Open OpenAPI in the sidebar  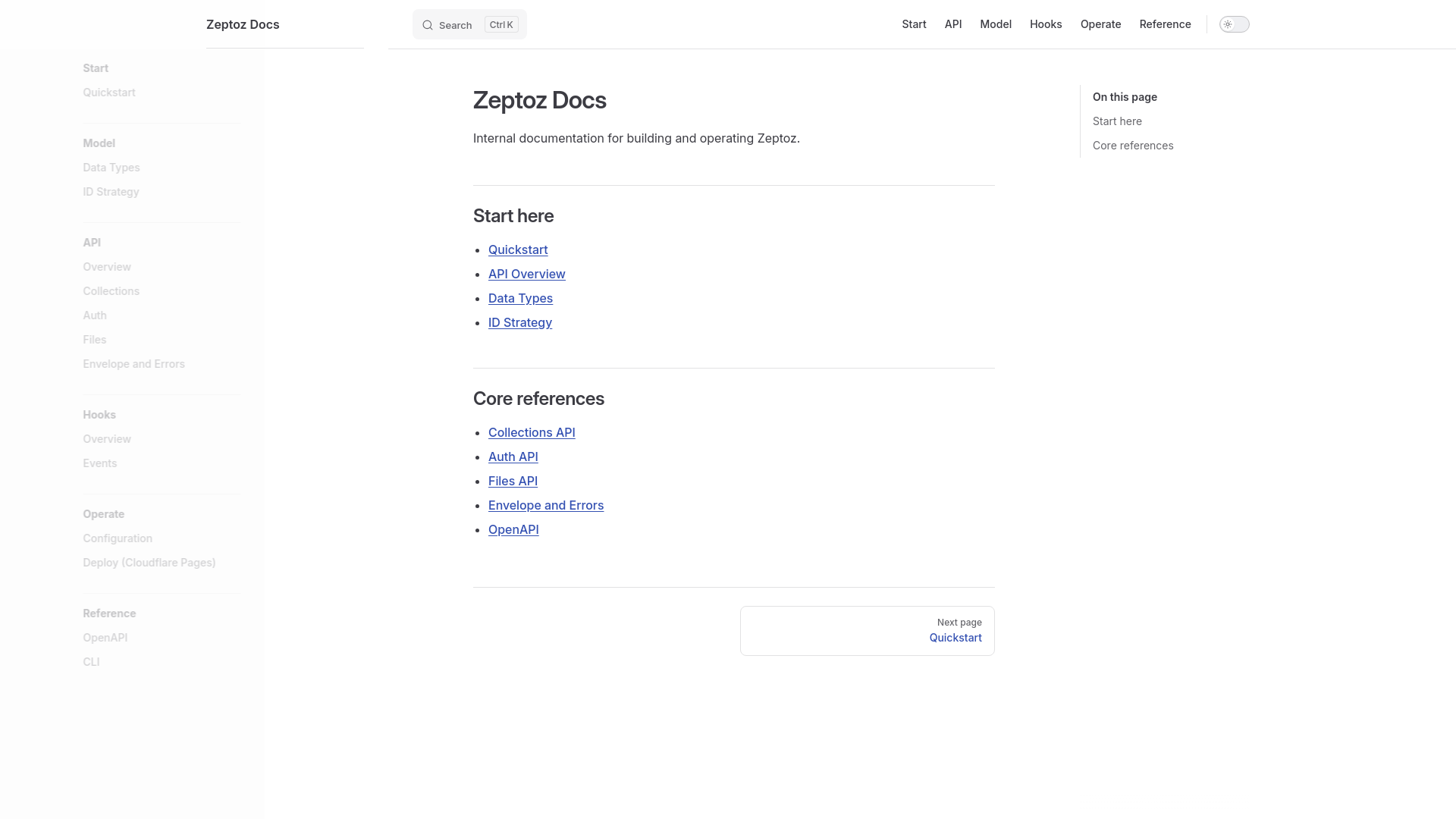click(105, 638)
